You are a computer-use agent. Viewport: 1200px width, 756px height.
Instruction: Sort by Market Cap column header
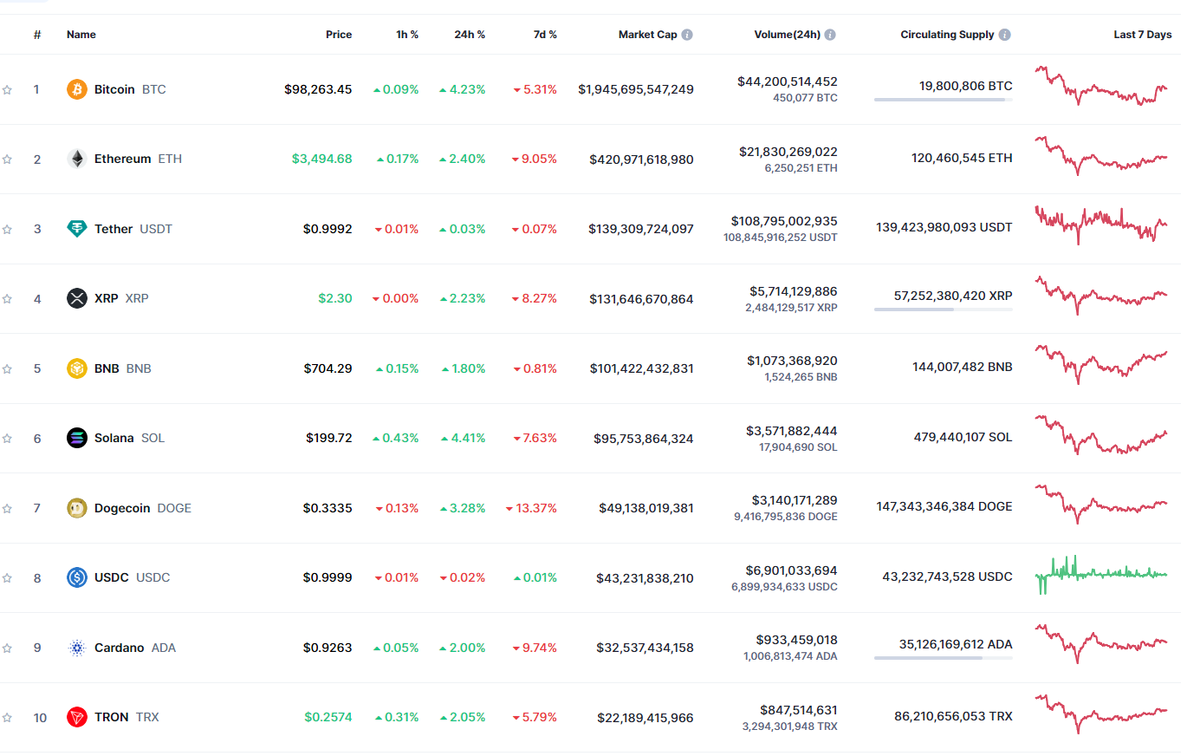click(x=647, y=34)
